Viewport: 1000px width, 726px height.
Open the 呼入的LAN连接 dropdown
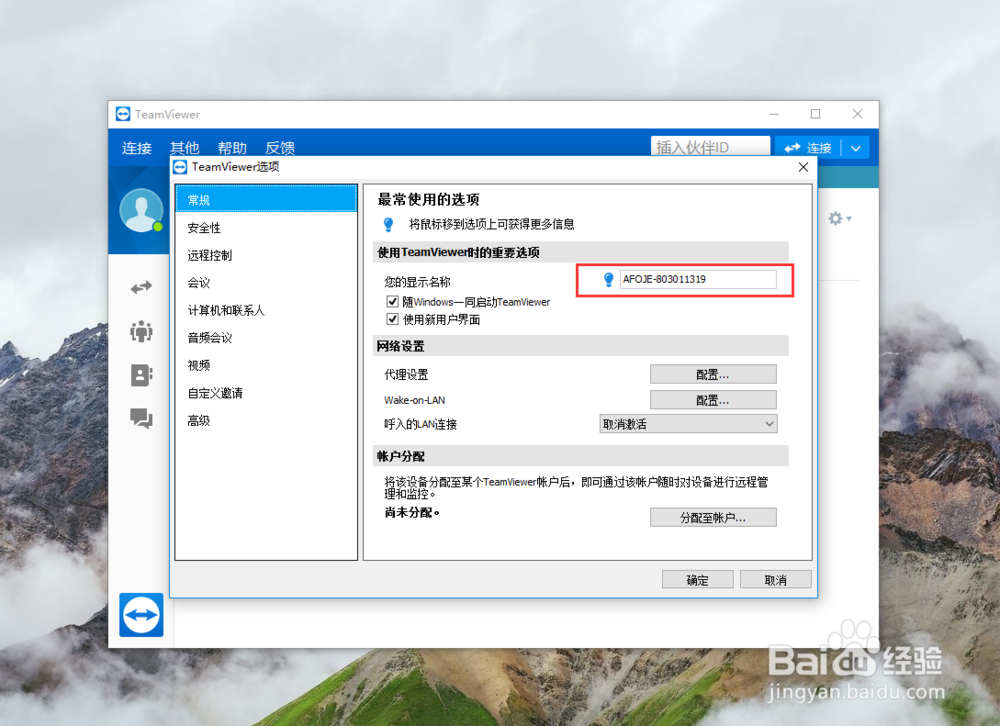pyautogui.click(x=688, y=424)
